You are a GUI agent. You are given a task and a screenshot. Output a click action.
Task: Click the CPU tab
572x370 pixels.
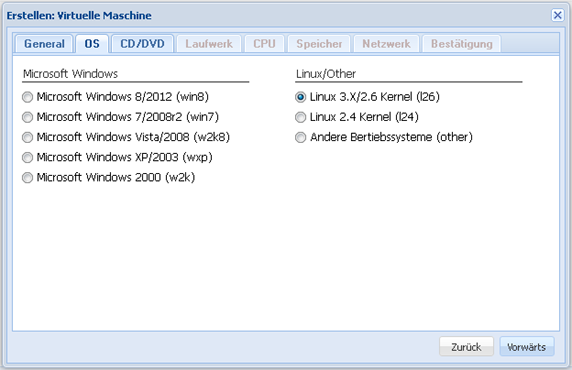[x=264, y=44]
